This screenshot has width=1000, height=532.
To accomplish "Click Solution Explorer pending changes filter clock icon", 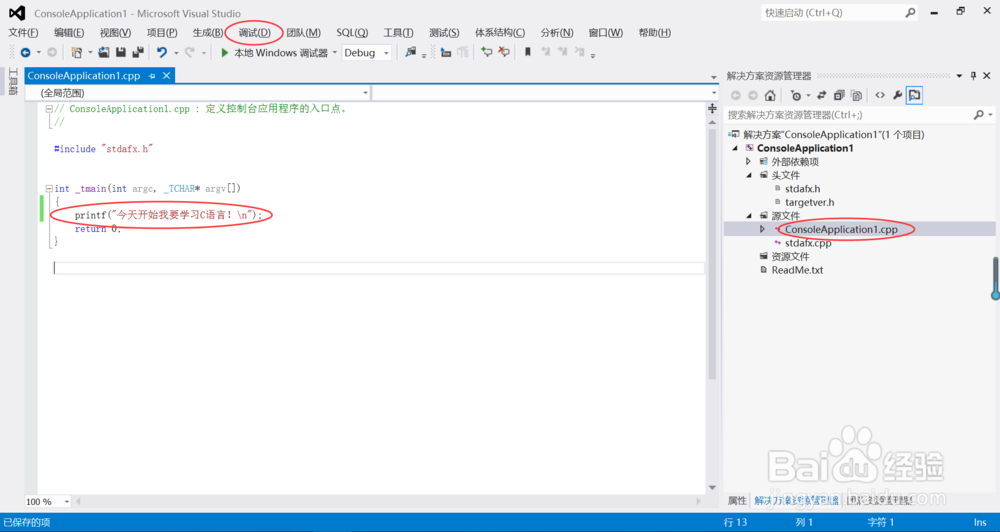I will (x=795, y=95).
